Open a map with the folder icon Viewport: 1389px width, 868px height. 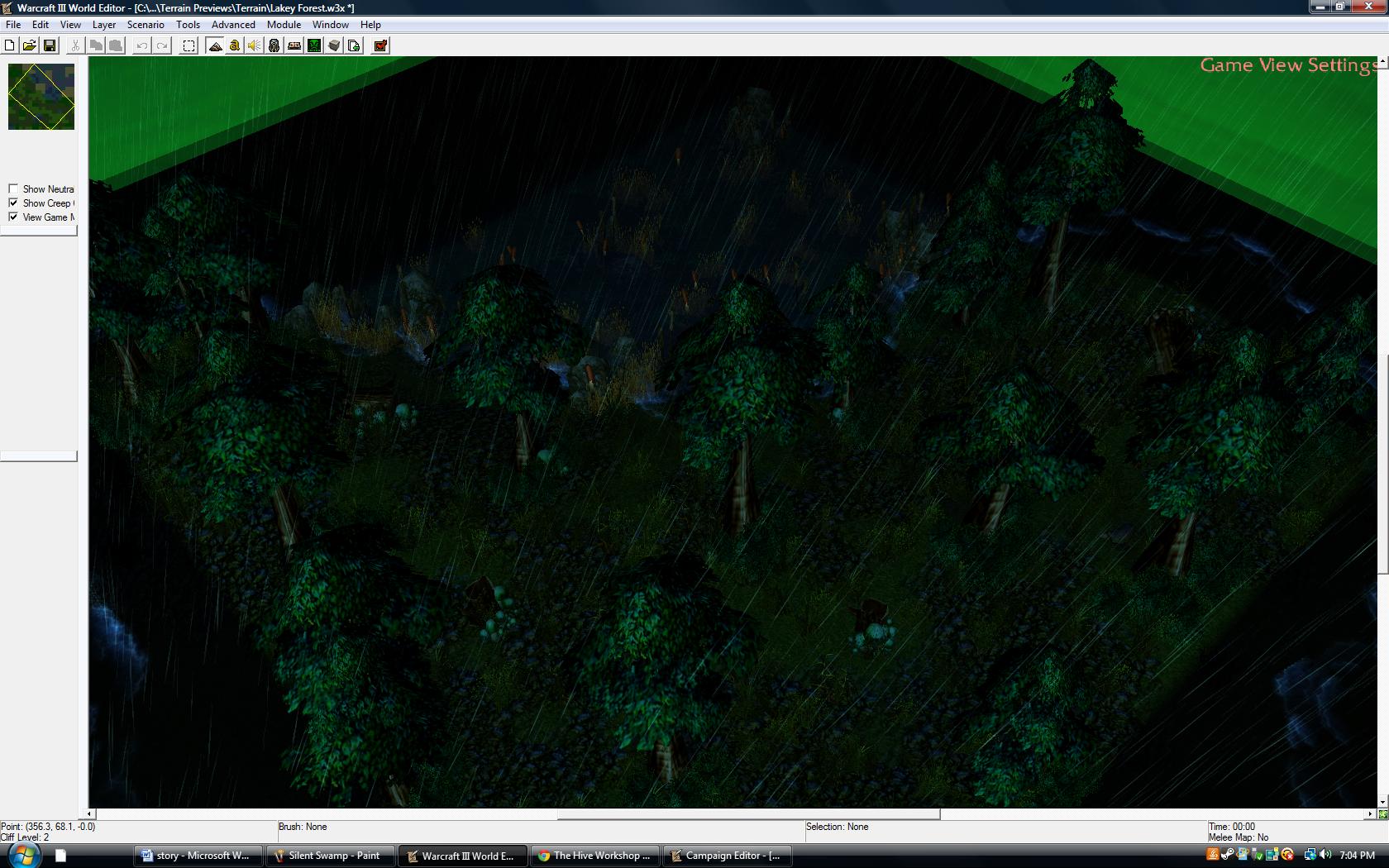(x=30, y=45)
